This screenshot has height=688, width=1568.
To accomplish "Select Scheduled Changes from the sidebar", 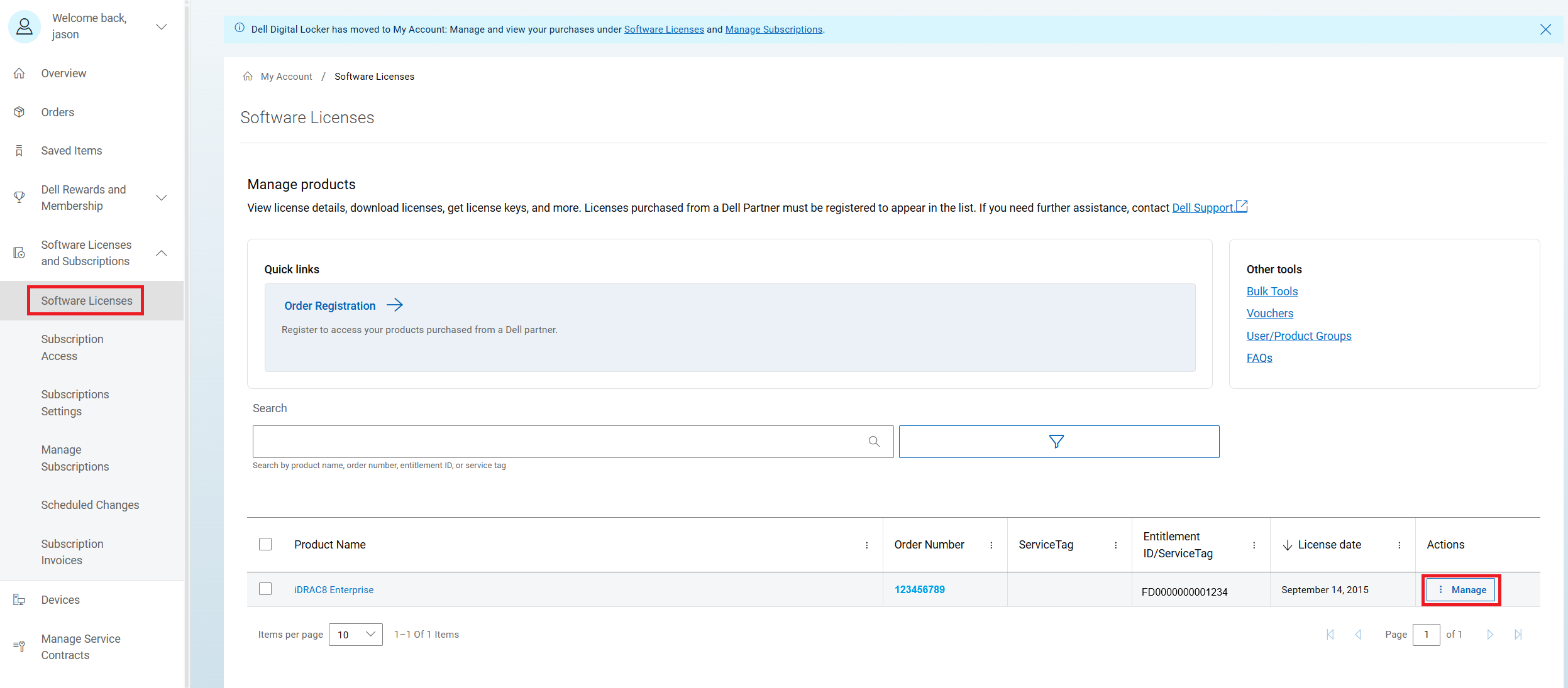I will coord(90,505).
